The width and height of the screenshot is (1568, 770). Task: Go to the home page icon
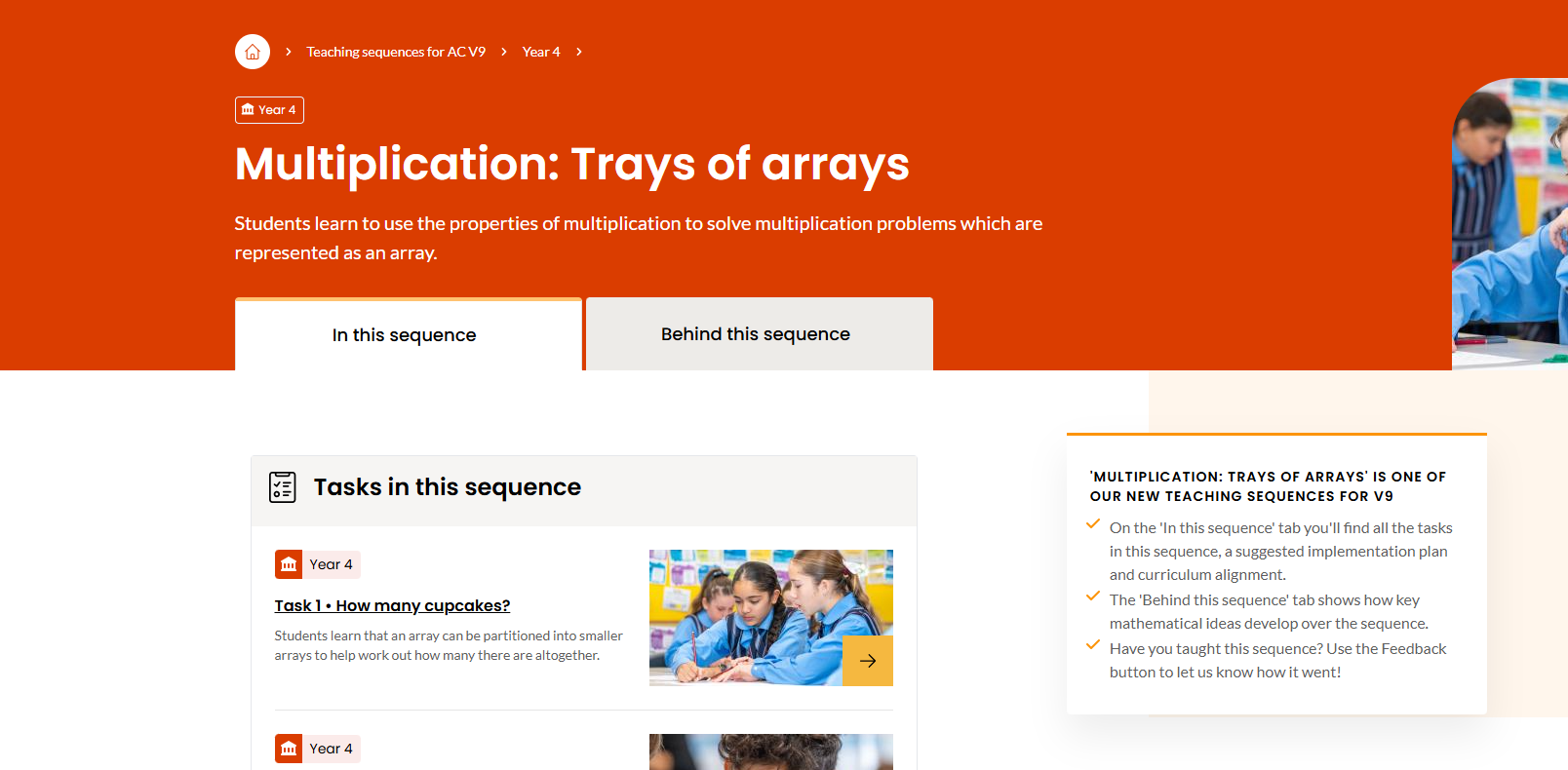click(253, 52)
